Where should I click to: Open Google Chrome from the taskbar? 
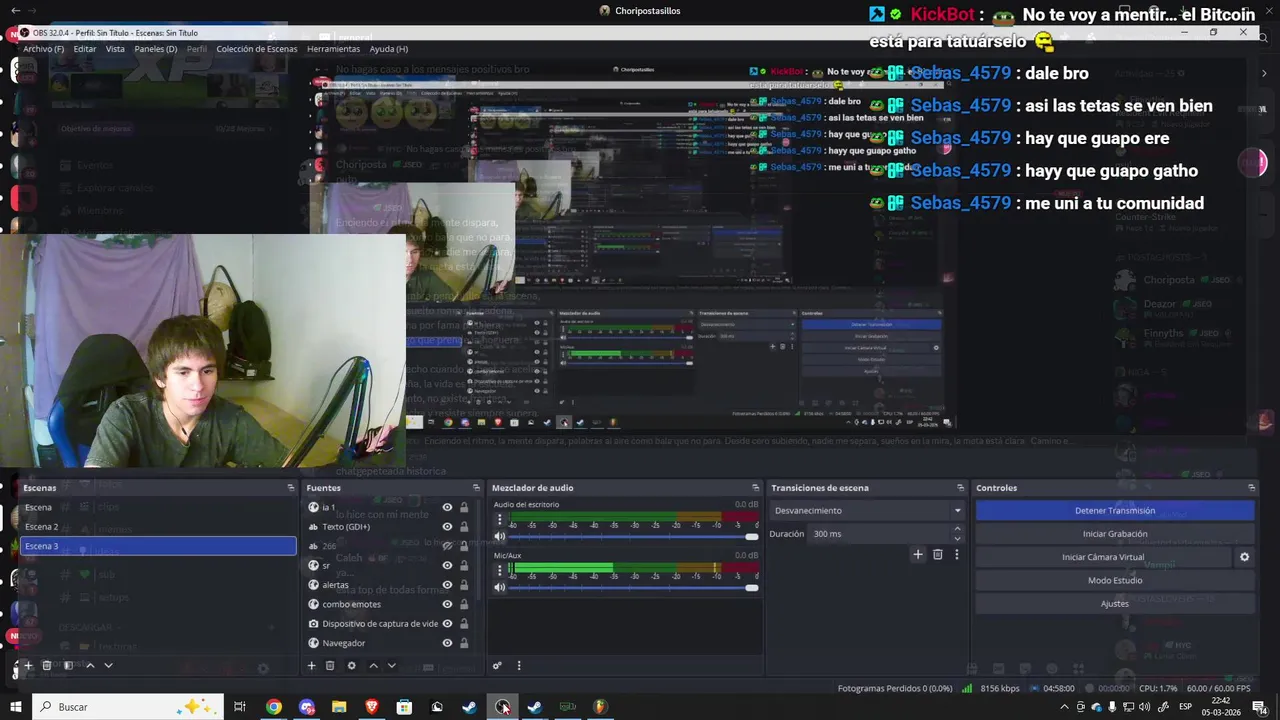tap(273, 707)
